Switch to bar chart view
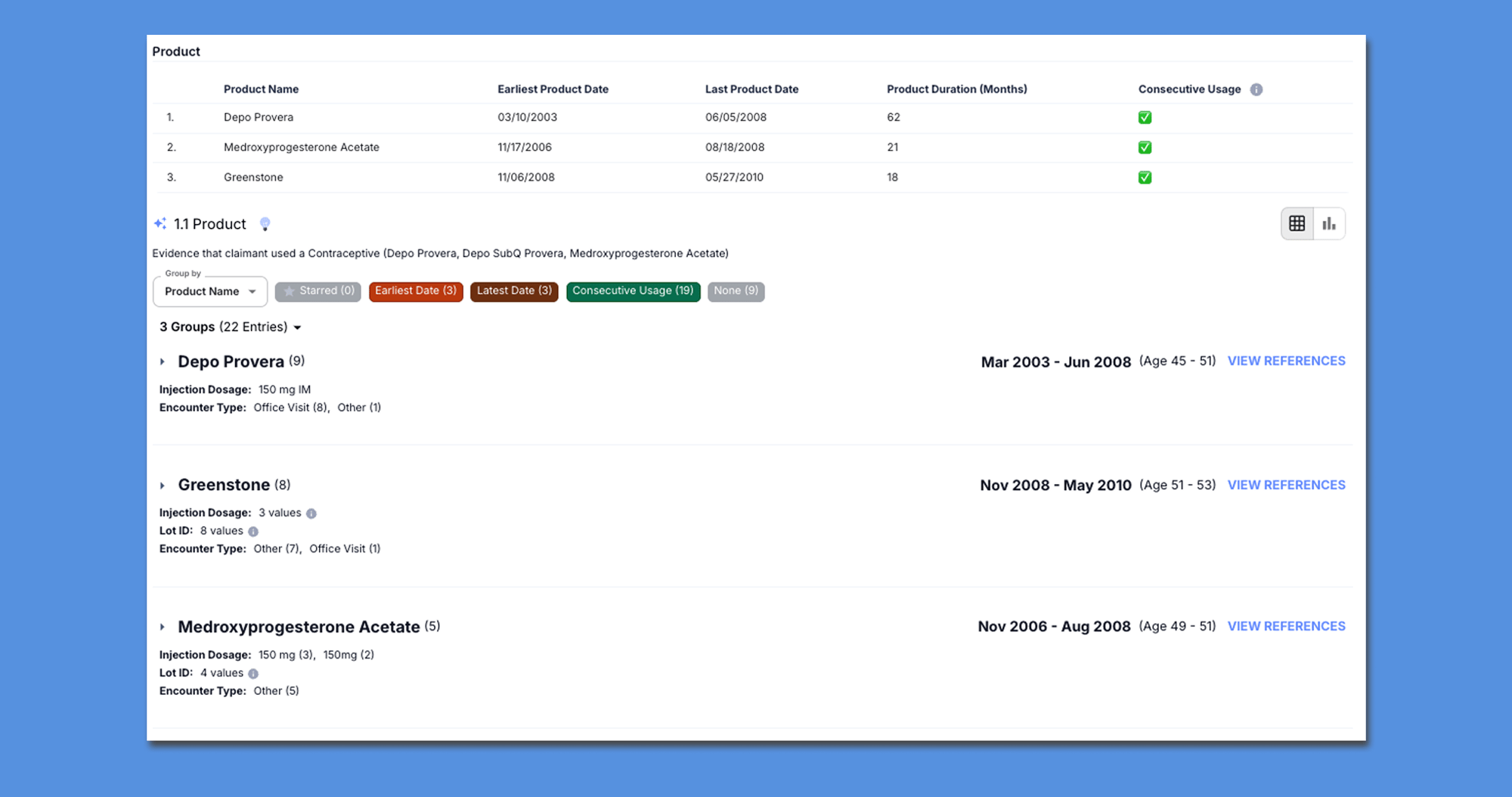Image resolution: width=1512 pixels, height=797 pixels. pos(1329,224)
